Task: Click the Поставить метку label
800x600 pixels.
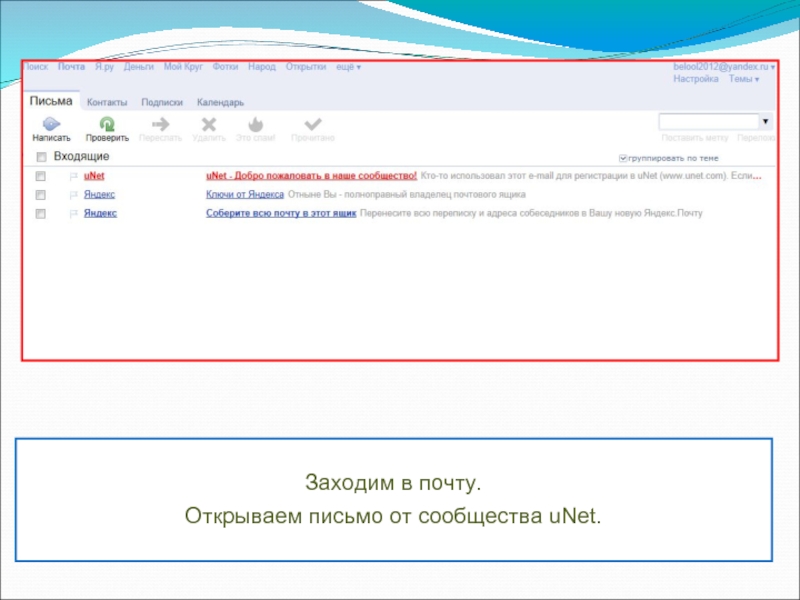Action: (x=695, y=138)
